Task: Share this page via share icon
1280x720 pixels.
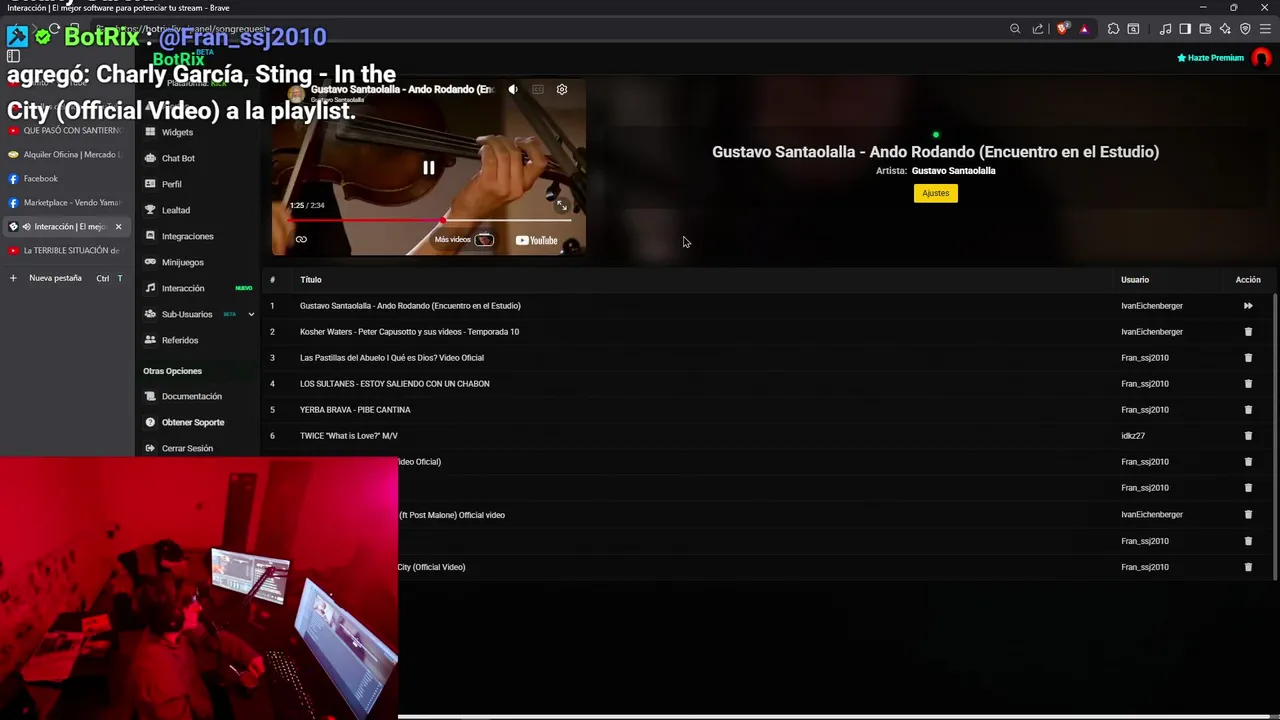Action: [1038, 29]
